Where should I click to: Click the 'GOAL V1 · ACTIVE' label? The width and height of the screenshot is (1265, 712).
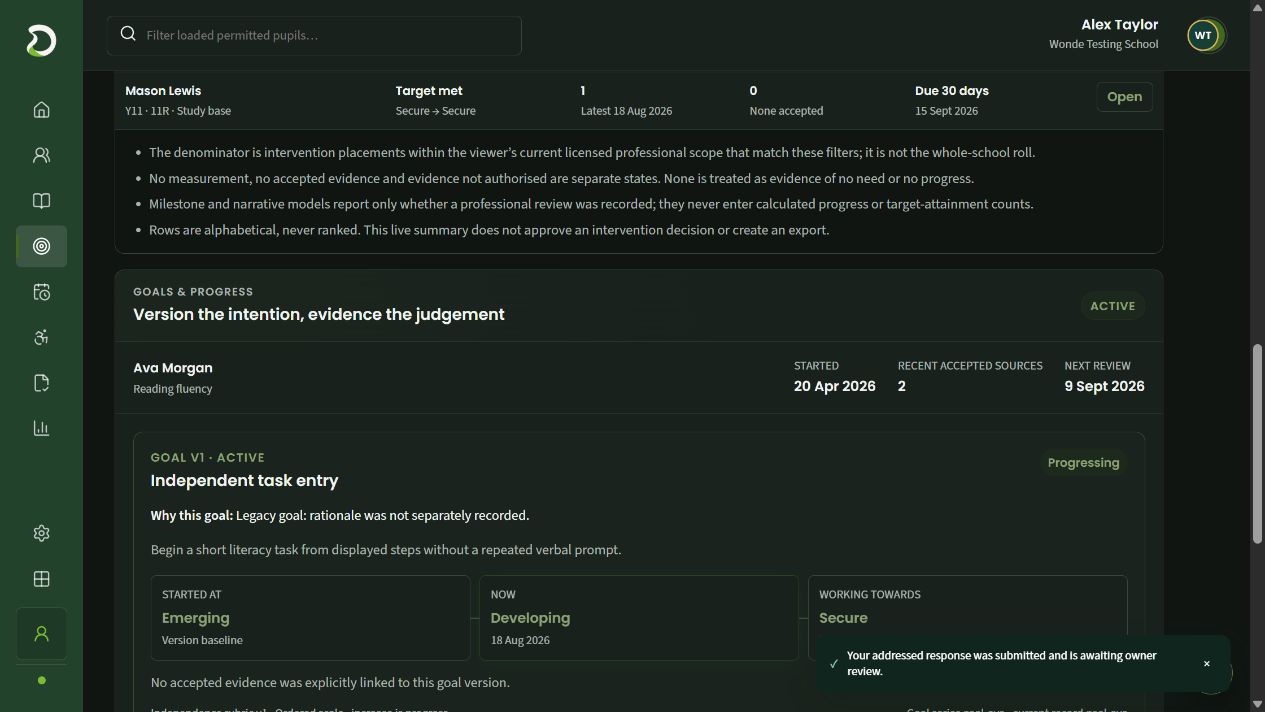click(x=208, y=458)
